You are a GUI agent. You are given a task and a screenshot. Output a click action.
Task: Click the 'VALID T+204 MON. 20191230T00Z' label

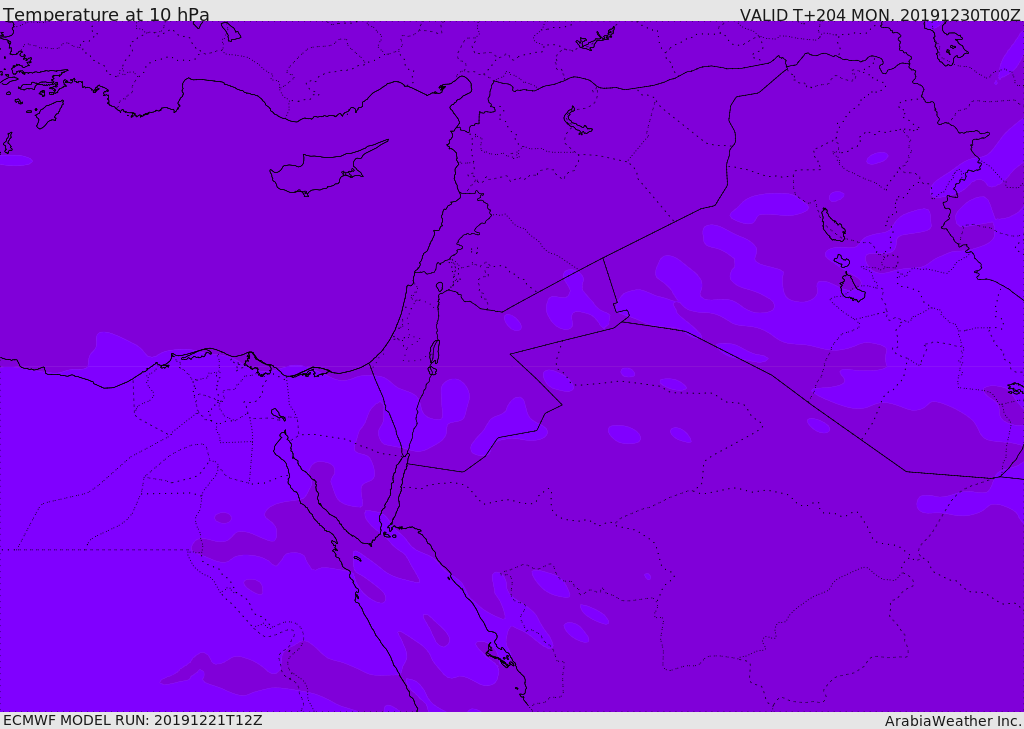coord(880,14)
